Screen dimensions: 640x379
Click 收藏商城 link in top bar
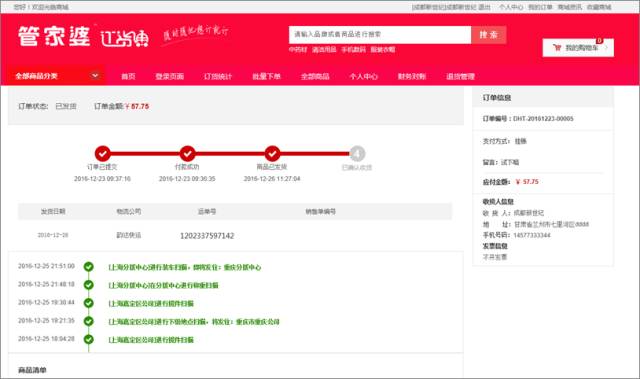[599, 7]
